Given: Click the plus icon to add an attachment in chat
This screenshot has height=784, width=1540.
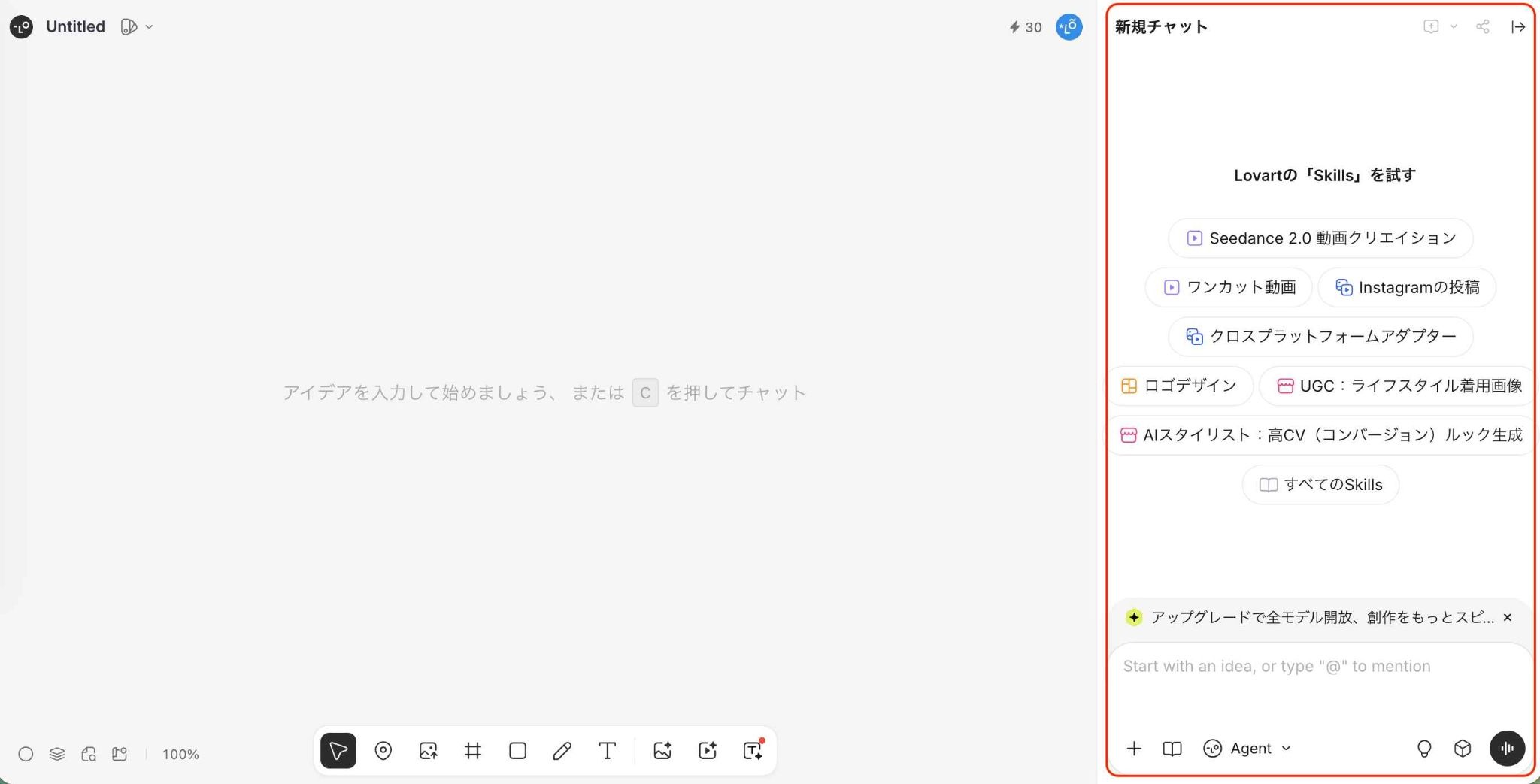Looking at the screenshot, I should (x=1134, y=749).
